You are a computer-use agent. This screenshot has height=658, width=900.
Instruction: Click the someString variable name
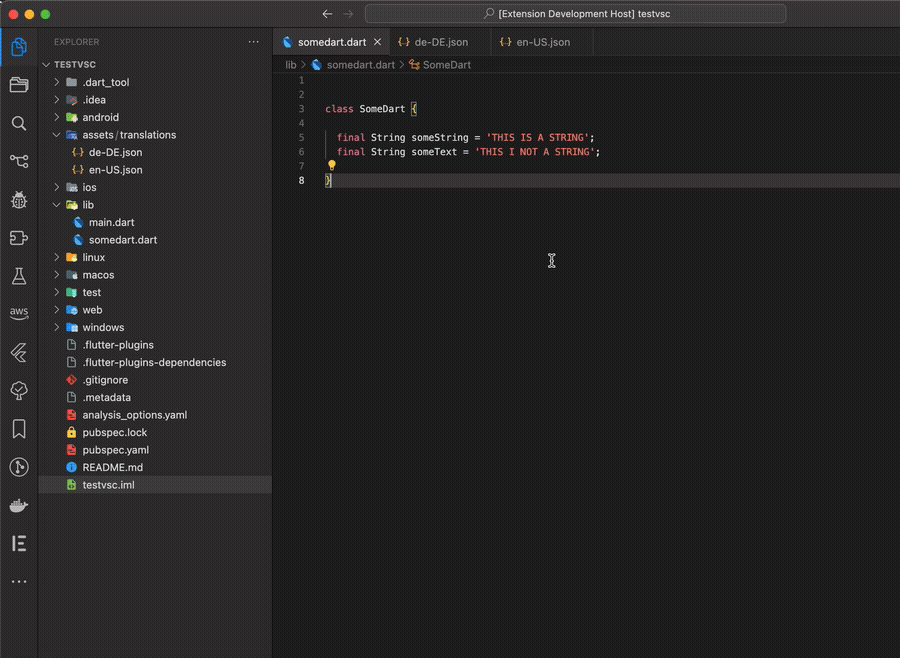pos(440,138)
